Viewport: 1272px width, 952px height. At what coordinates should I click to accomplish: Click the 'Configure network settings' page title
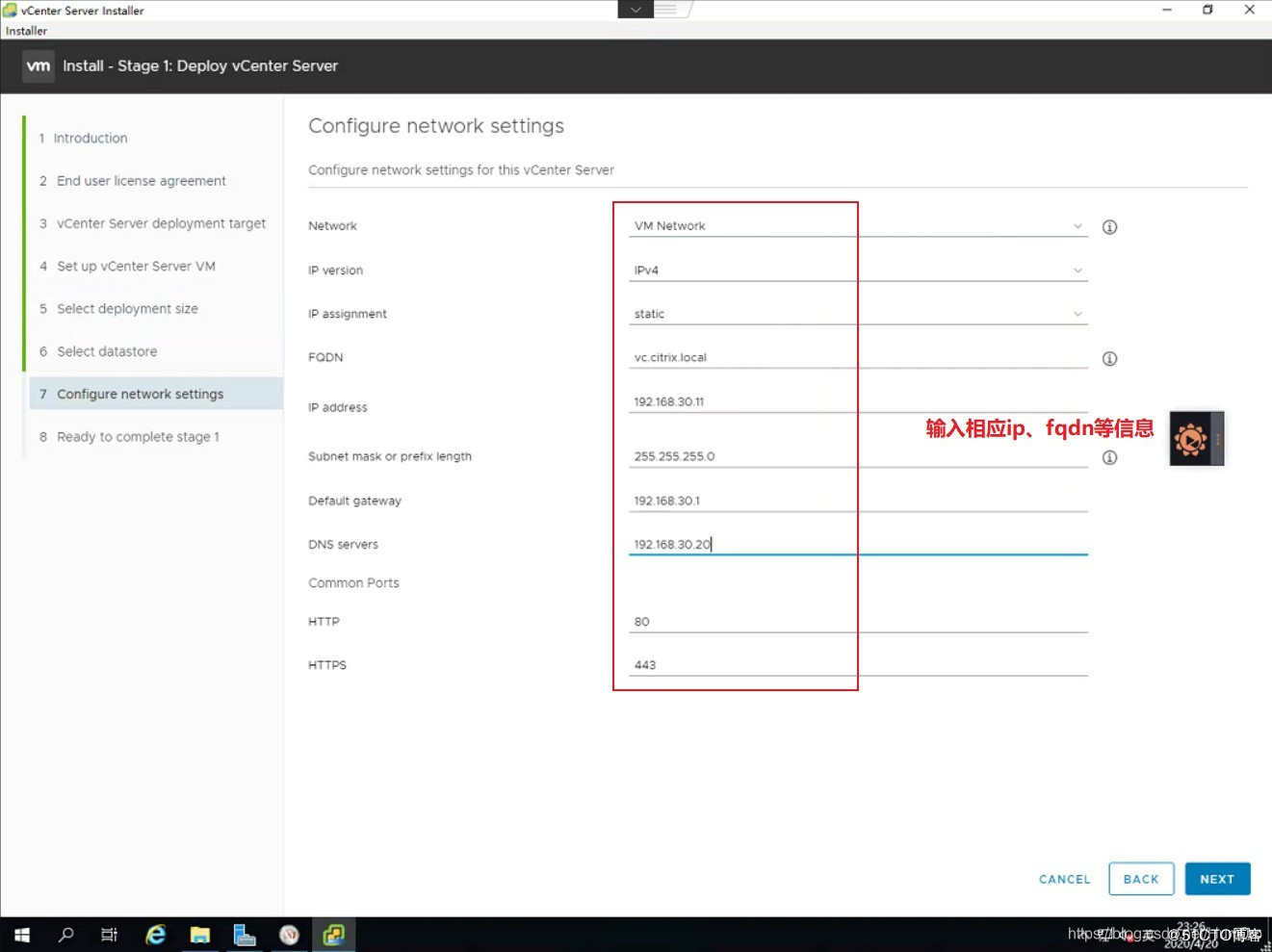pos(436,126)
